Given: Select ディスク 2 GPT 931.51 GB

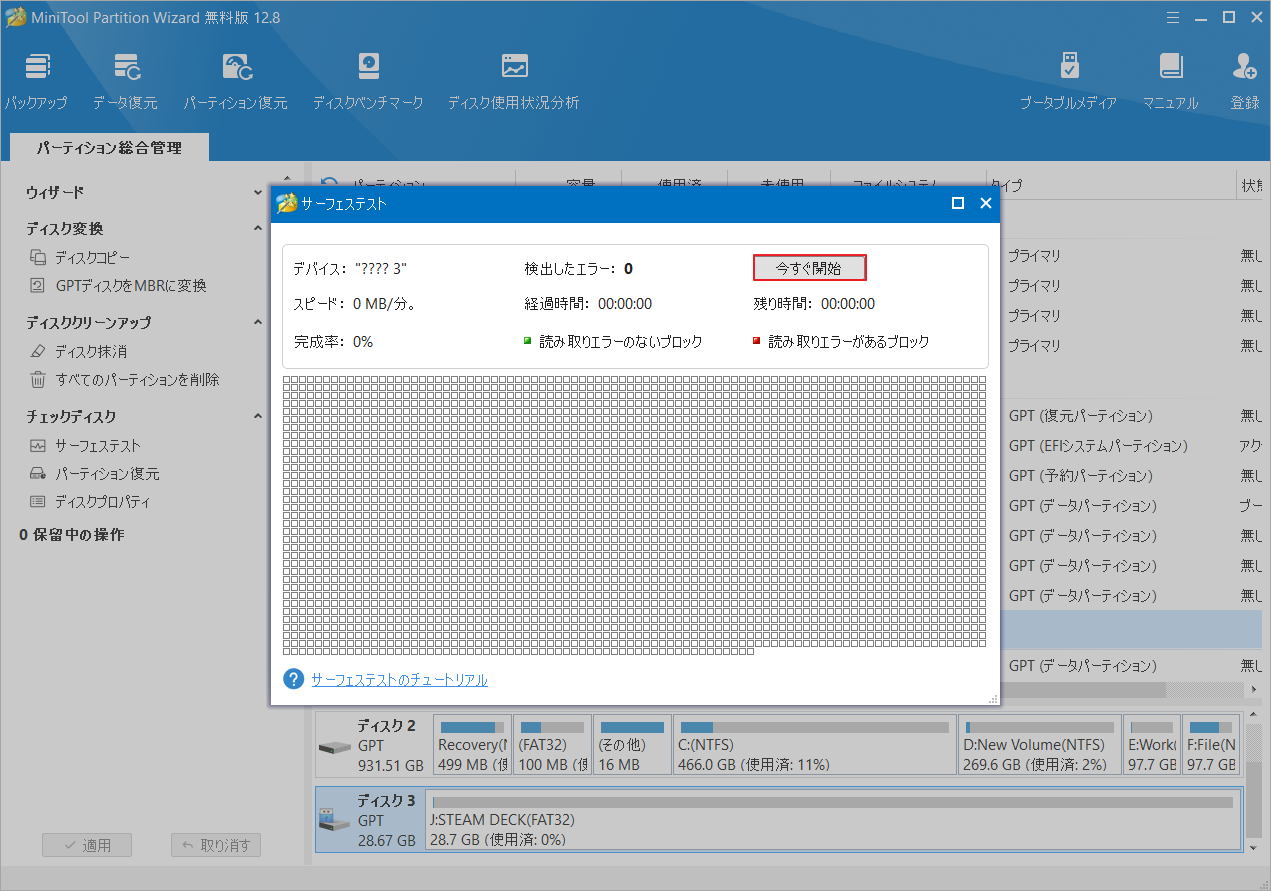Looking at the screenshot, I should click(373, 745).
